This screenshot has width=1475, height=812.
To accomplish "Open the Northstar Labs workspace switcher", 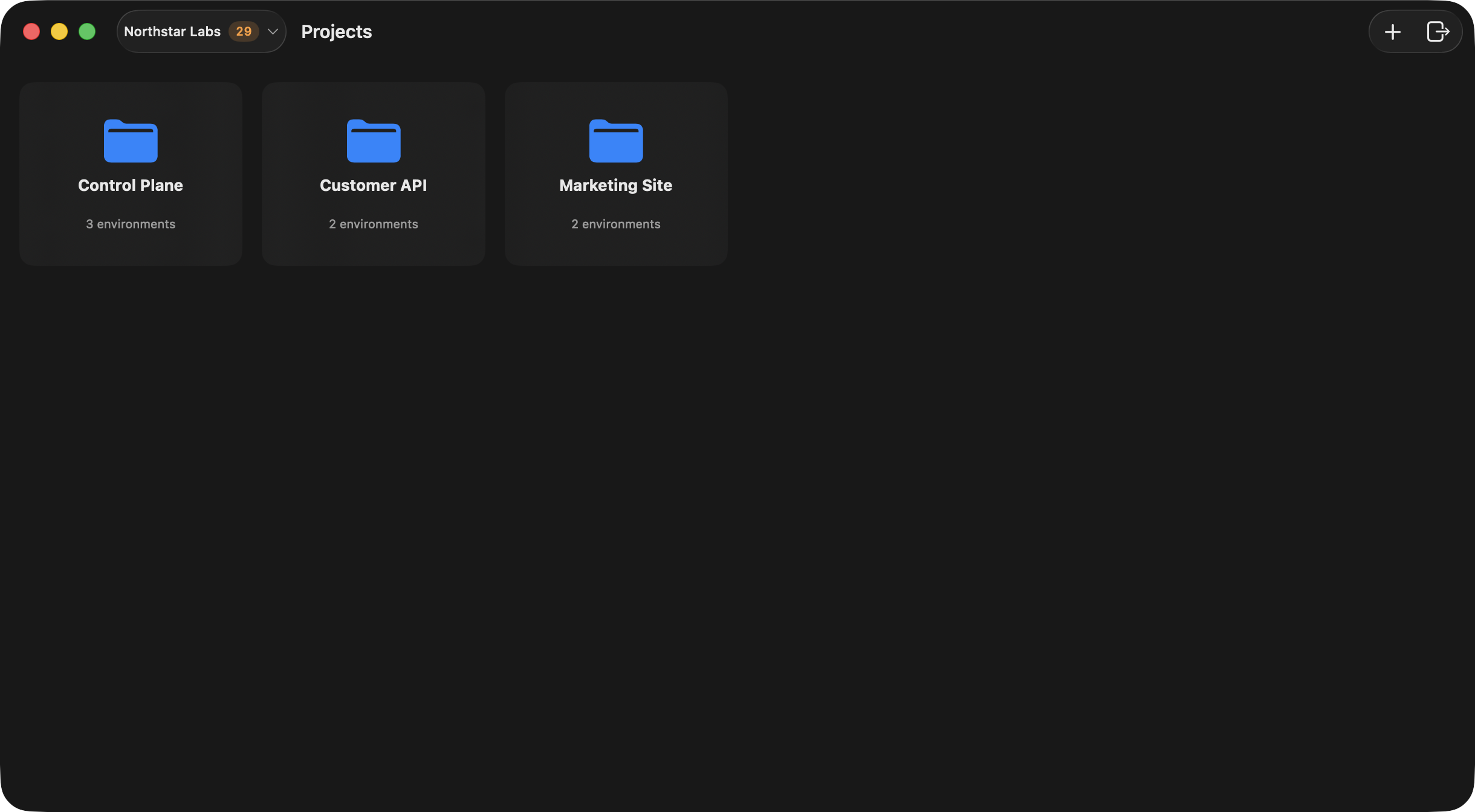I will (x=201, y=31).
